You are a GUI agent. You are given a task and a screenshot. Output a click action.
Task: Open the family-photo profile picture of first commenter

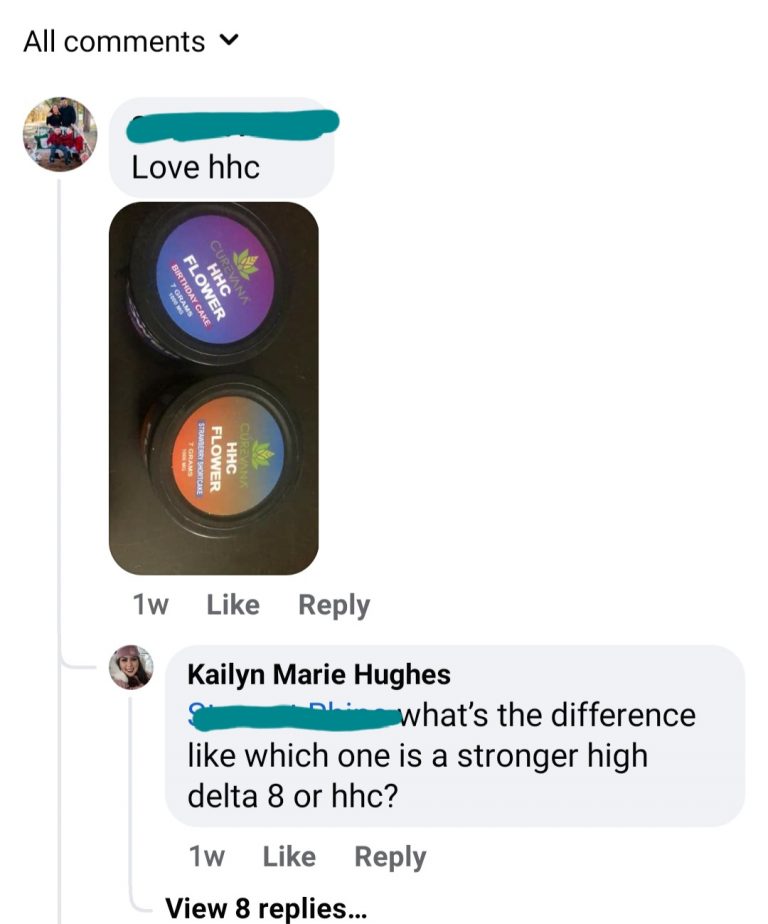60,134
